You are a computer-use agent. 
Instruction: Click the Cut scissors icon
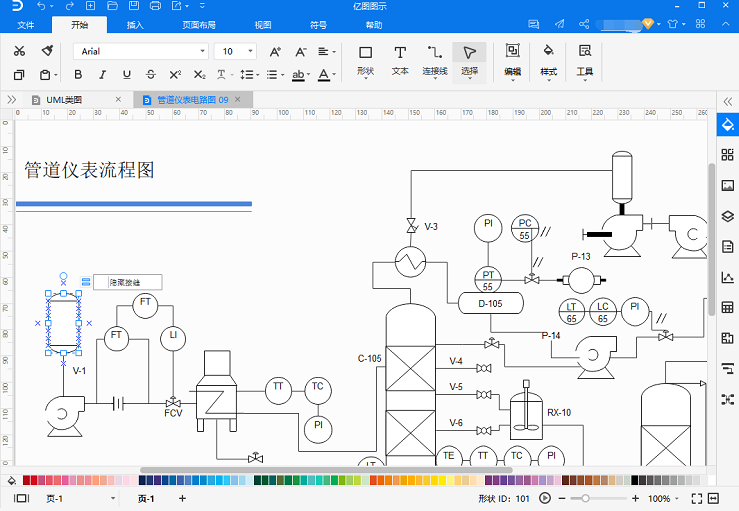point(19,51)
